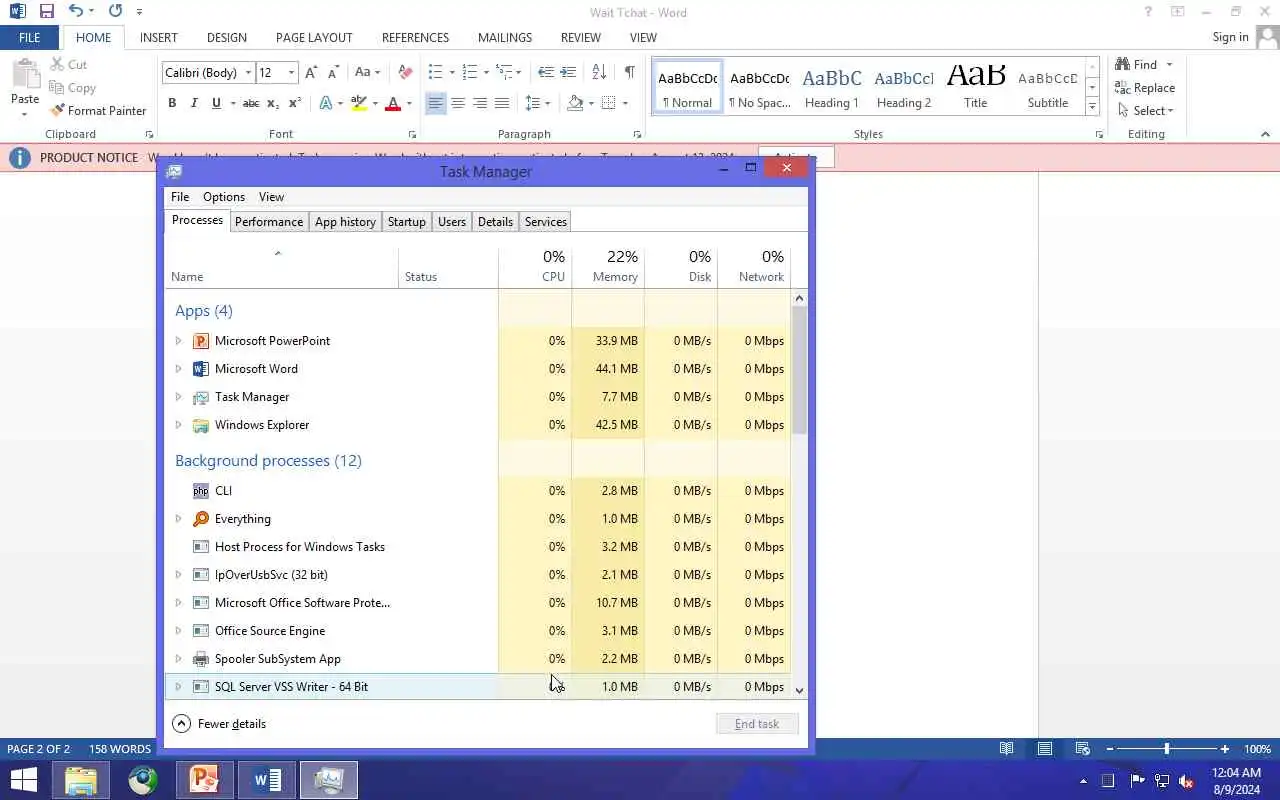1280x800 pixels.
Task: Open the Word FILE backstage button
Action: 29,37
